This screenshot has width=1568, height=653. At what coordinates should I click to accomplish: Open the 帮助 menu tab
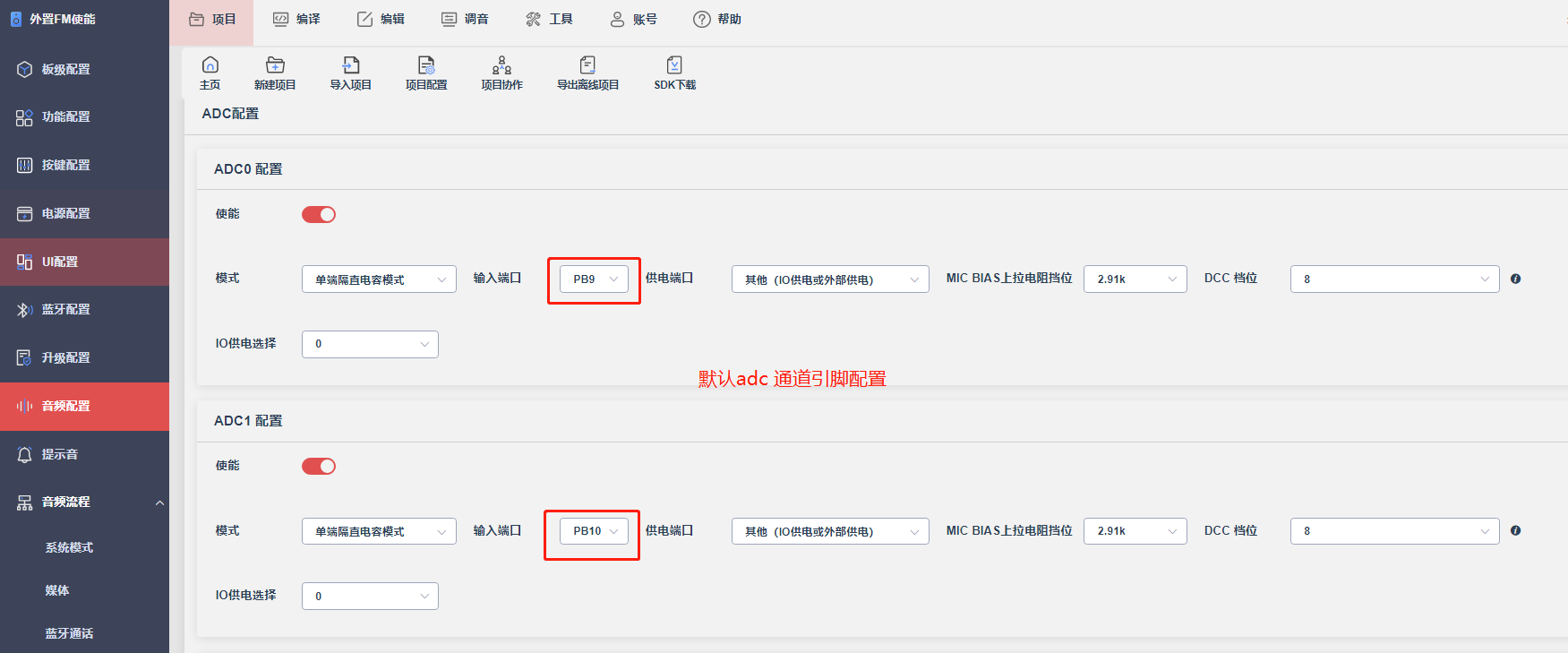[x=717, y=19]
